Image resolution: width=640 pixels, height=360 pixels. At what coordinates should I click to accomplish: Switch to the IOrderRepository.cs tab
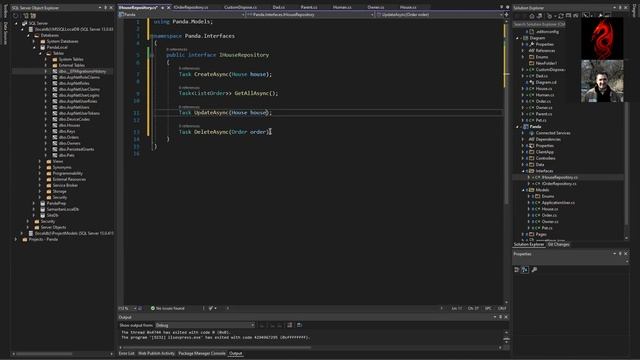tap(191, 7)
